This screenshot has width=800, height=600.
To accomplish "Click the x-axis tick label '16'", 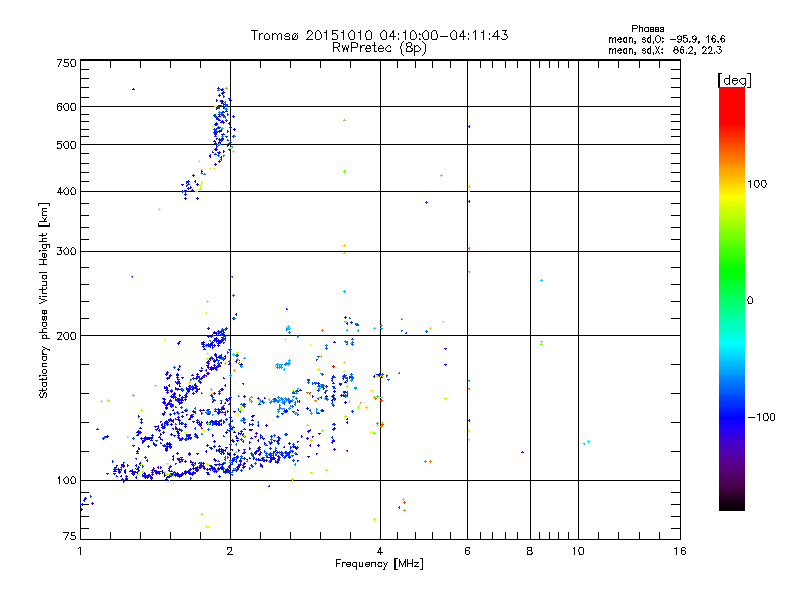I will [680, 551].
